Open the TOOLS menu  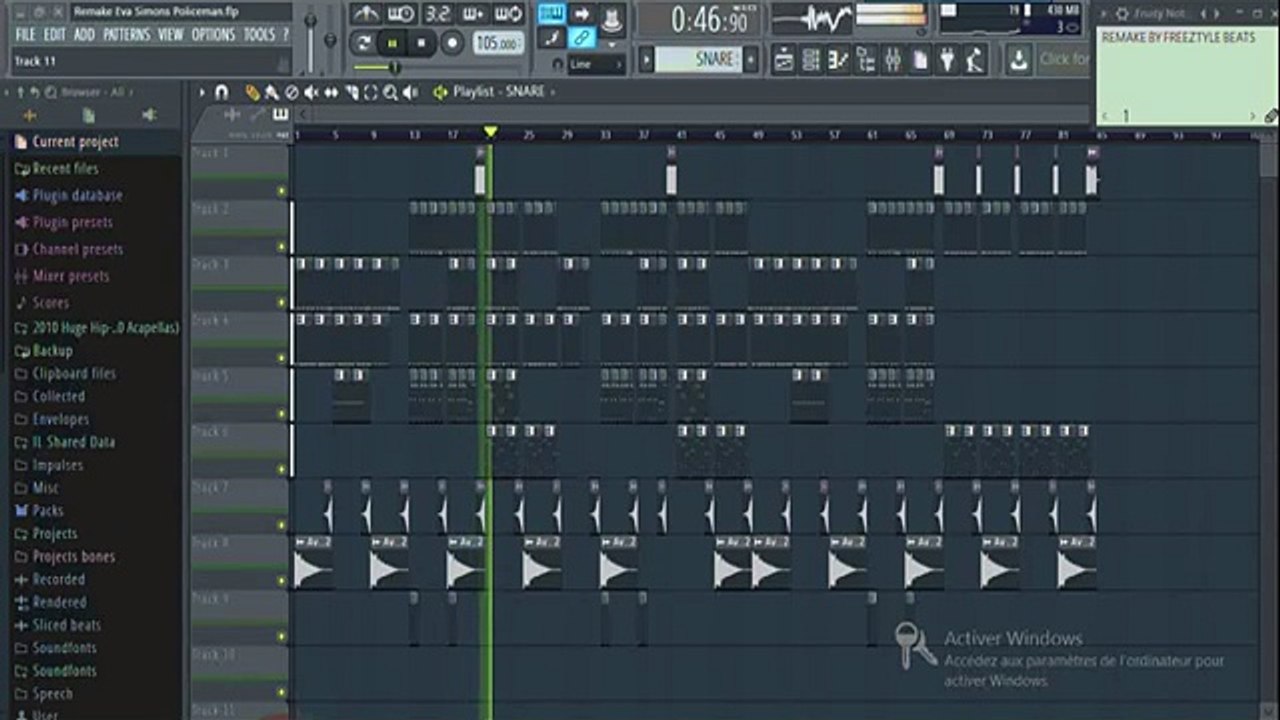(x=259, y=35)
